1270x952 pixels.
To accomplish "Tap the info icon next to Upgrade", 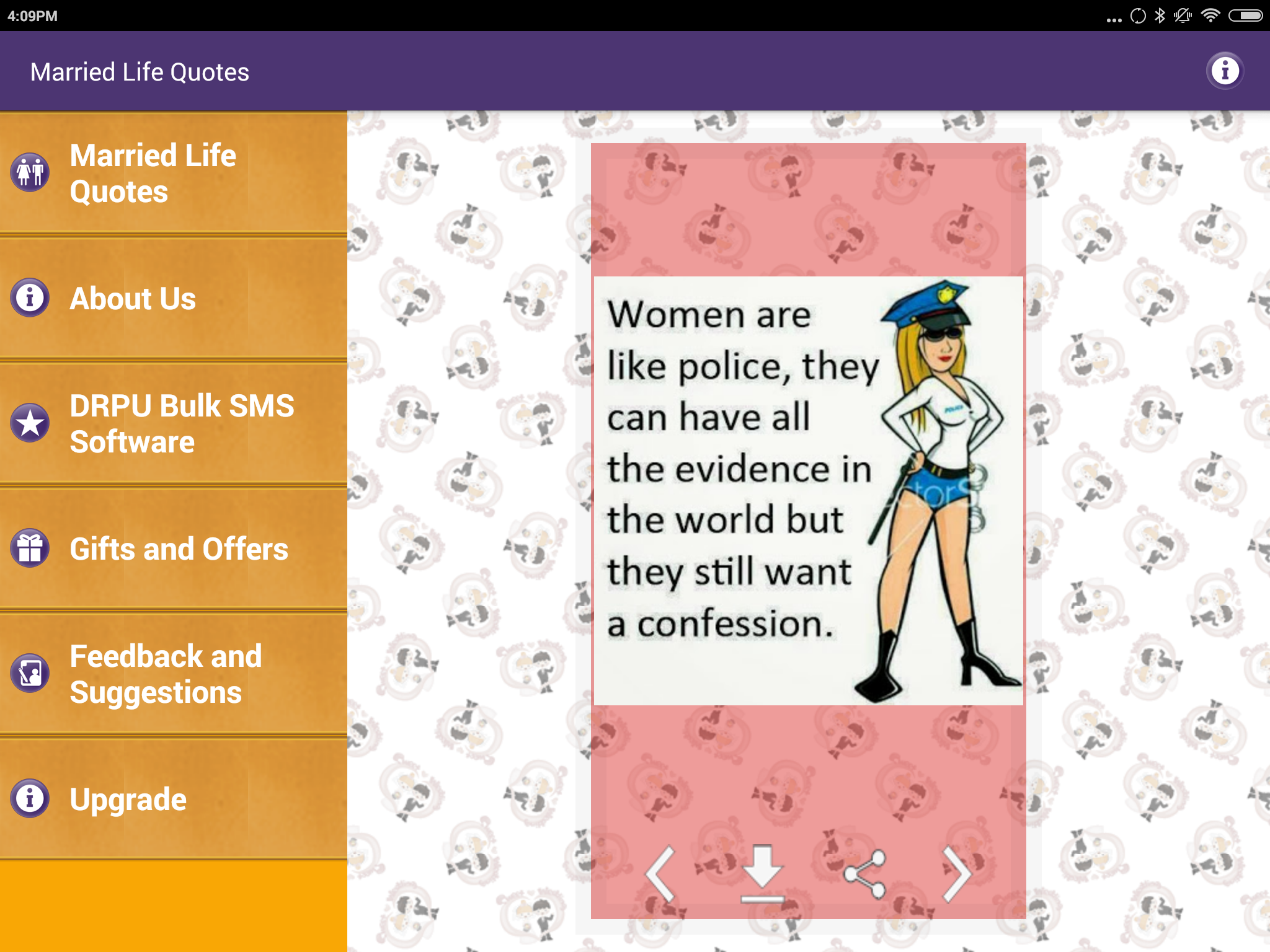I will [x=30, y=798].
